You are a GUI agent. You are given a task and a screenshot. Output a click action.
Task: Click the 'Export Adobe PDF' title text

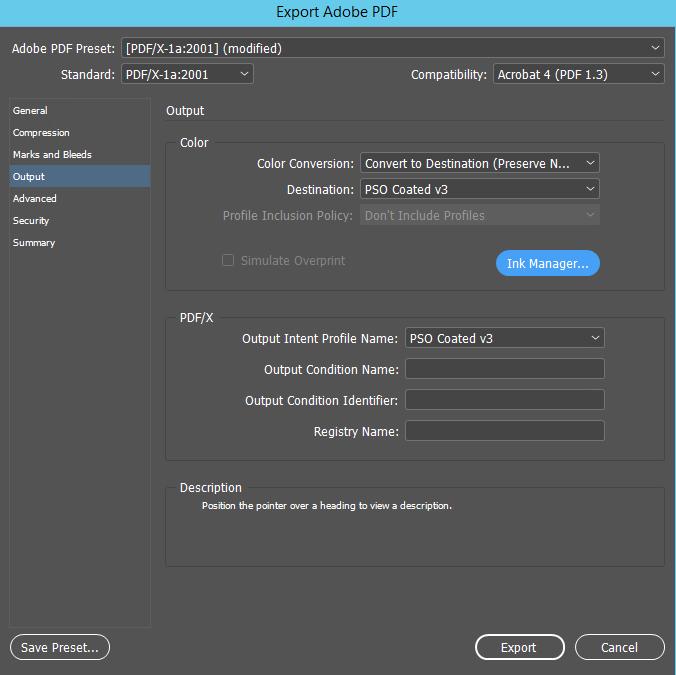point(337,12)
